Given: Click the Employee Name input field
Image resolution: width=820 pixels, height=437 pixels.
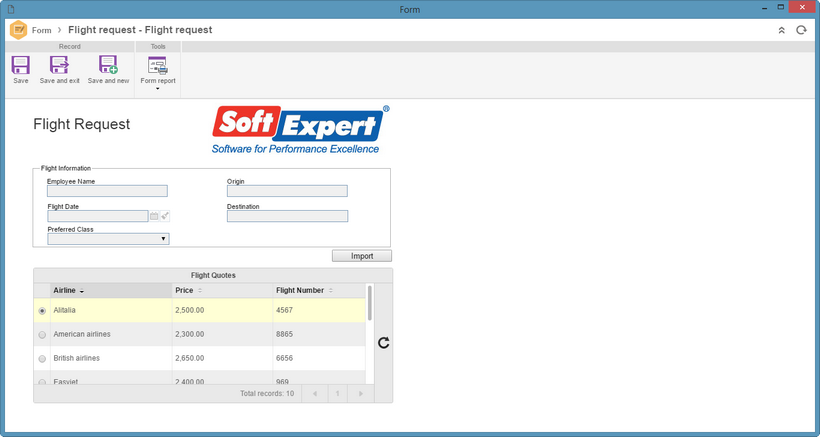Looking at the screenshot, I should pyautogui.click(x=107, y=191).
